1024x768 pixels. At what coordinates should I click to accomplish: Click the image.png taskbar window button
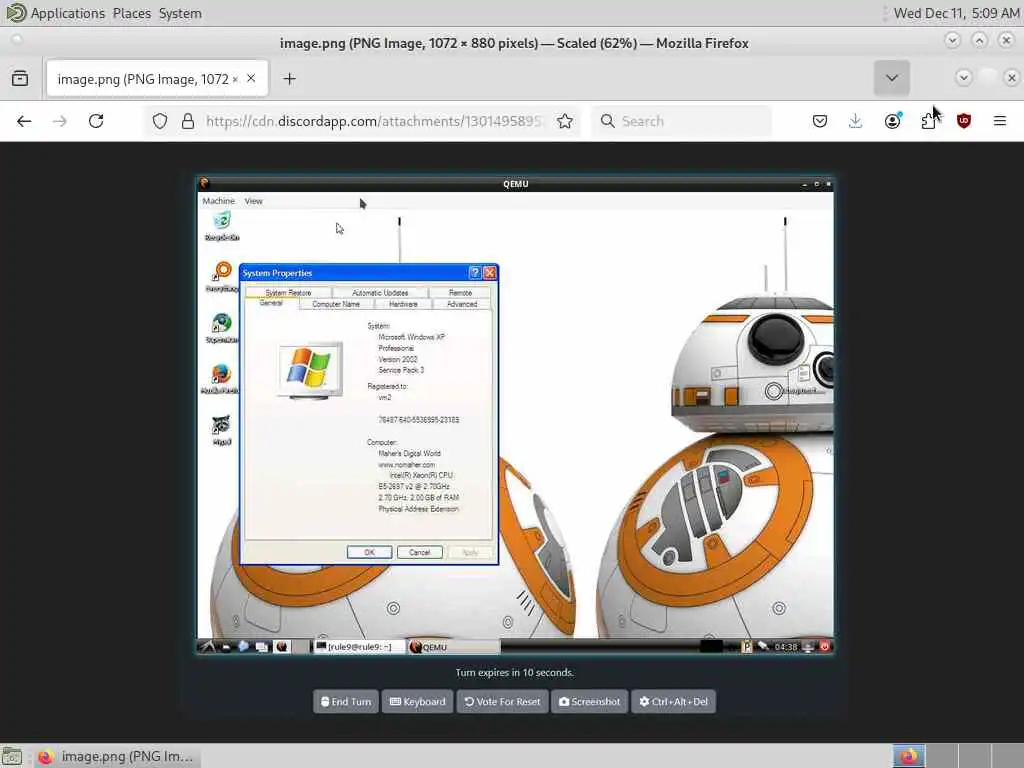tap(116, 756)
